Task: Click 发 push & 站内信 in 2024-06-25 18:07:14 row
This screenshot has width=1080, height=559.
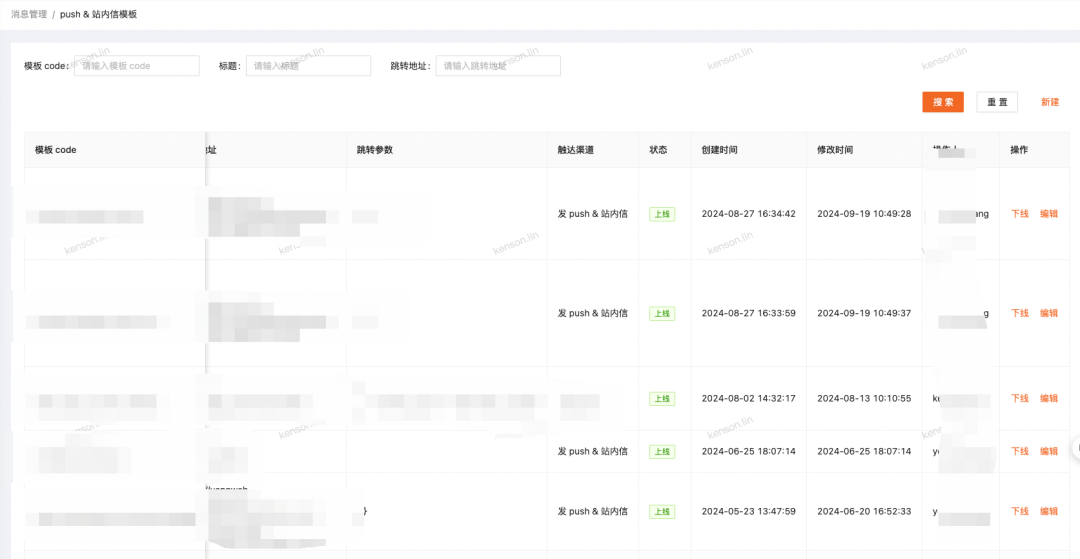Action: (593, 452)
